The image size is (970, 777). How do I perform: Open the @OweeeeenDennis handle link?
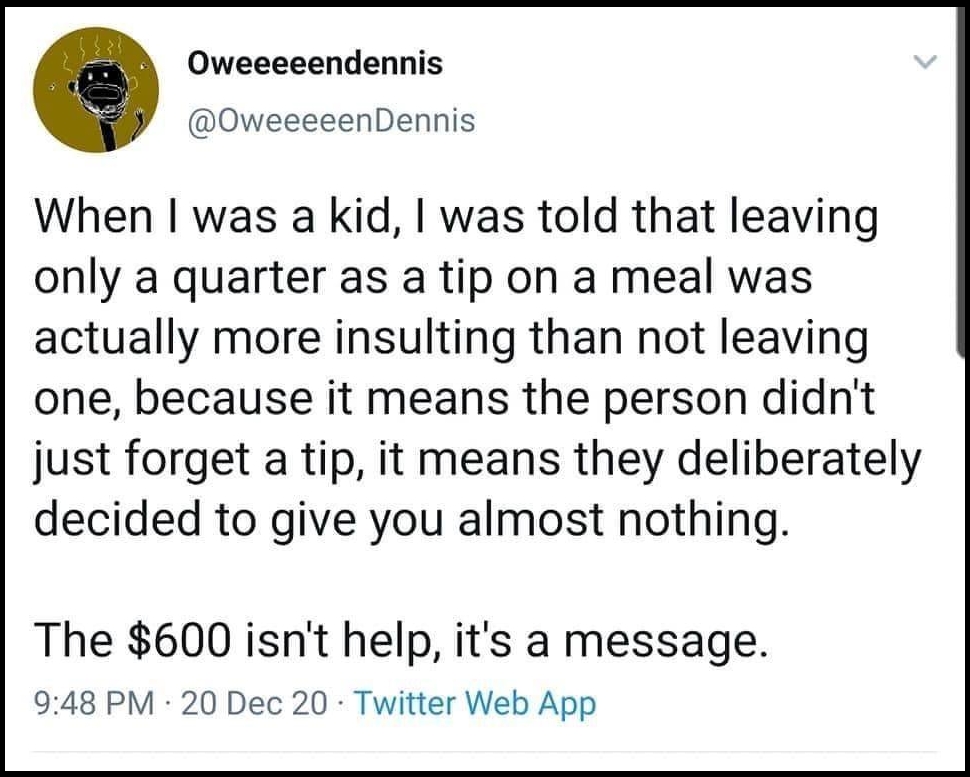(331, 120)
